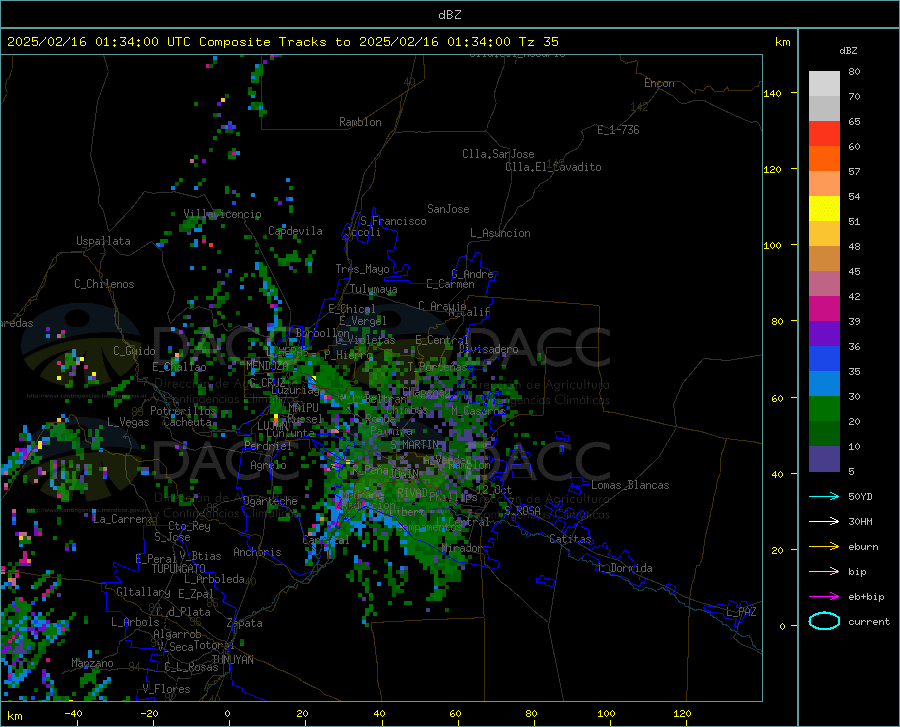
Task: Click the green 20-30 dBZ color swatch
Action: (x=824, y=409)
